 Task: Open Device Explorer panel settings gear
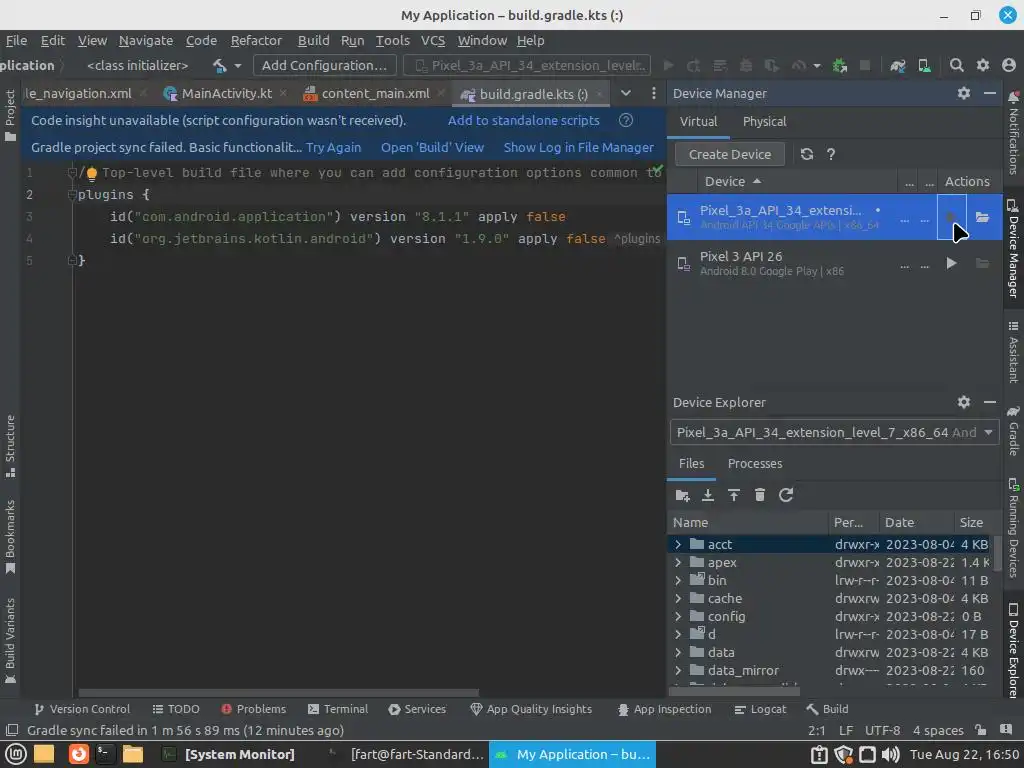coord(963,402)
